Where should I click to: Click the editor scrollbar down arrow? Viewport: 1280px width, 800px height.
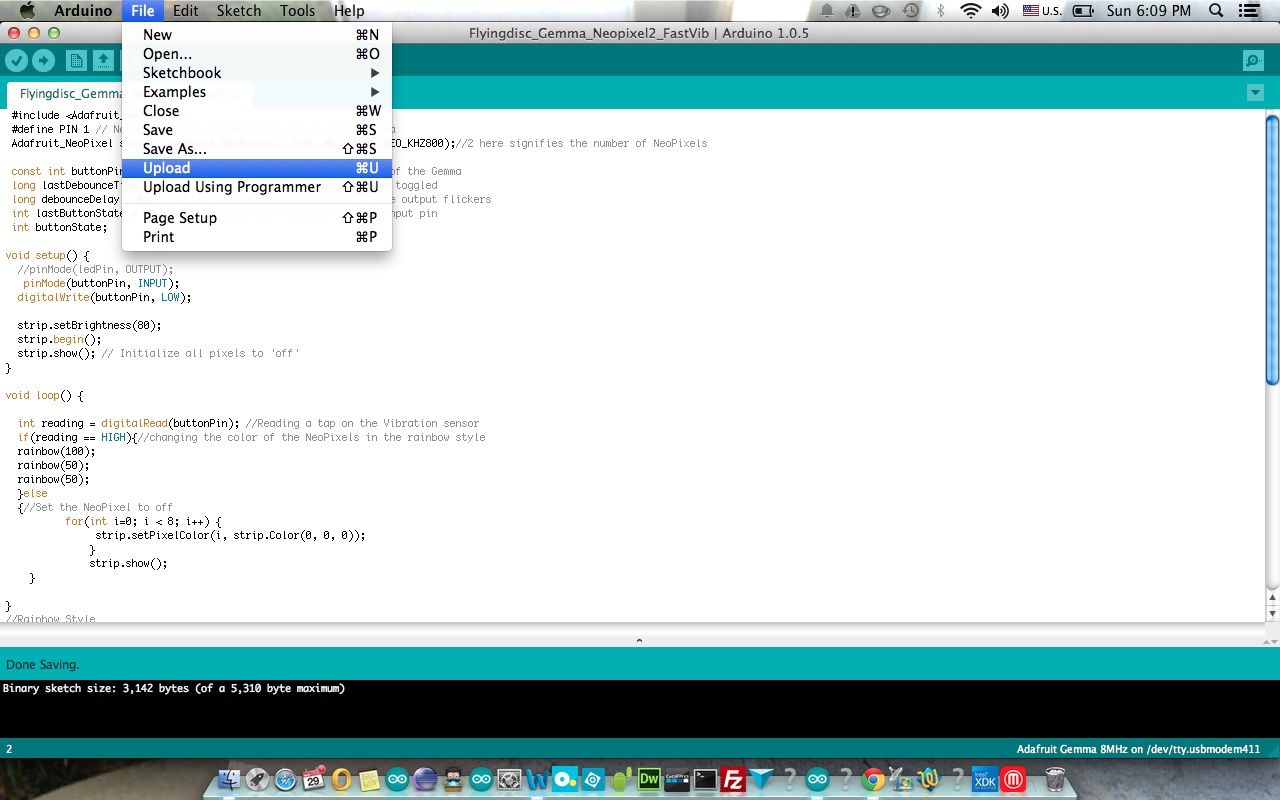click(x=1272, y=613)
